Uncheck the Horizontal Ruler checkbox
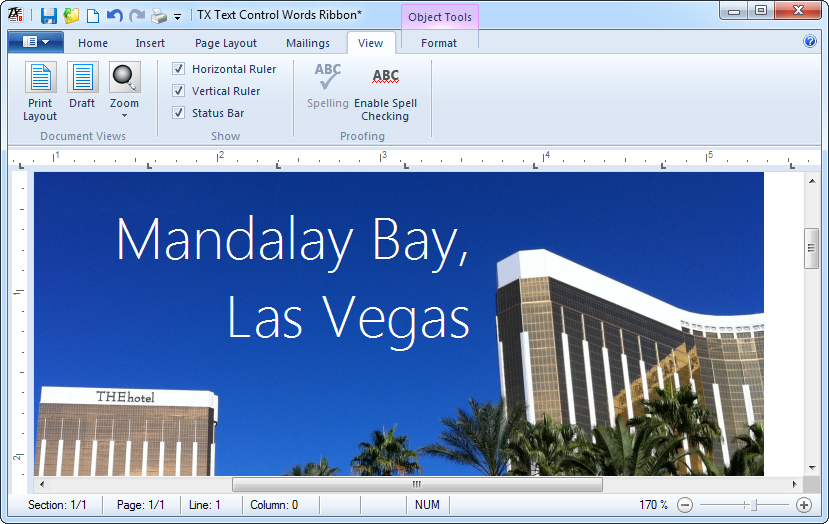The height and width of the screenshot is (524, 829). click(179, 69)
